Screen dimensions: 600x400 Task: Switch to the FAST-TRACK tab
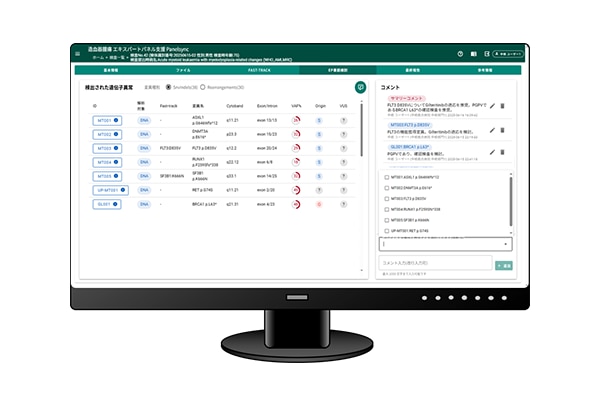tap(258, 71)
